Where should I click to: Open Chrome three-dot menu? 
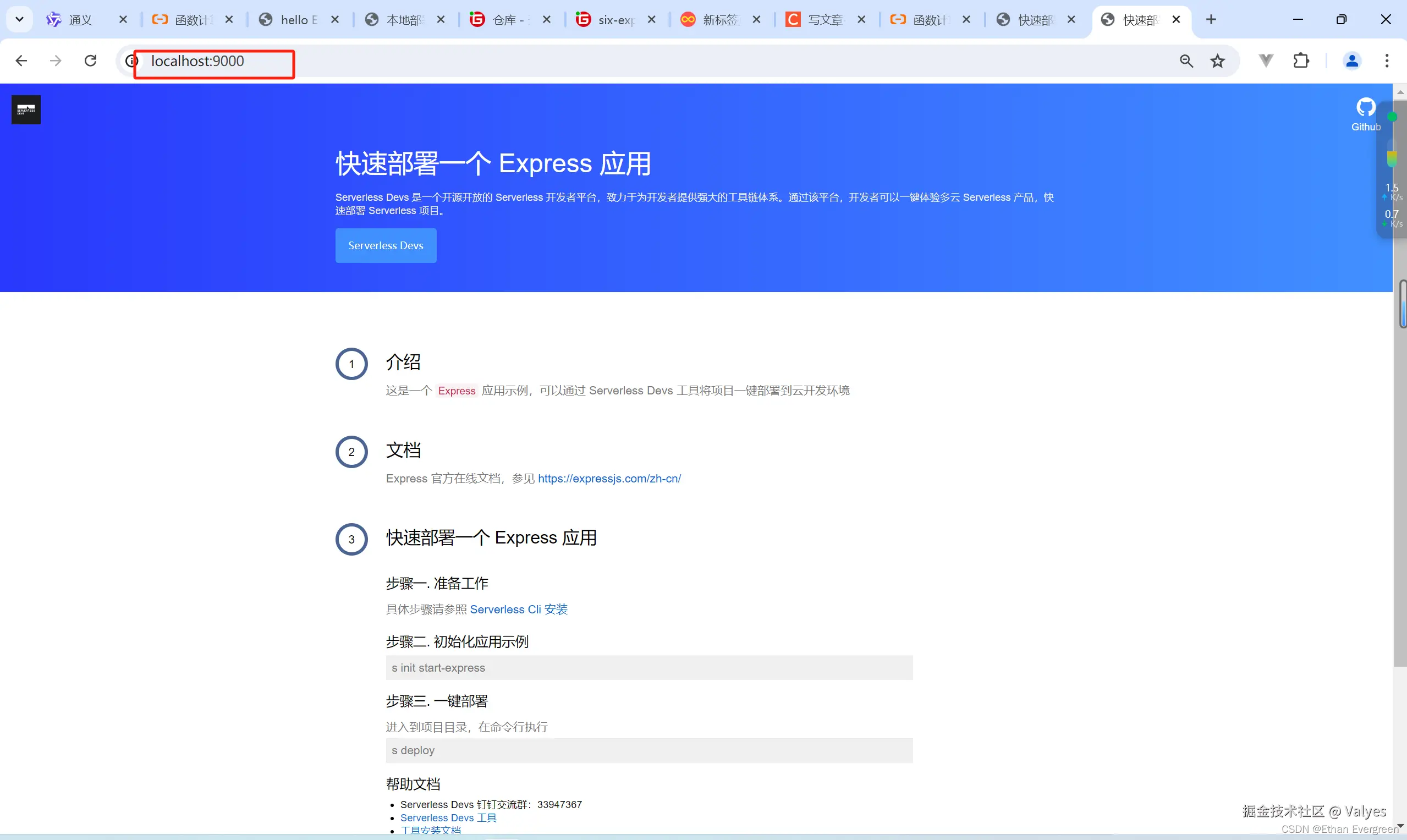pos(1387,61)
